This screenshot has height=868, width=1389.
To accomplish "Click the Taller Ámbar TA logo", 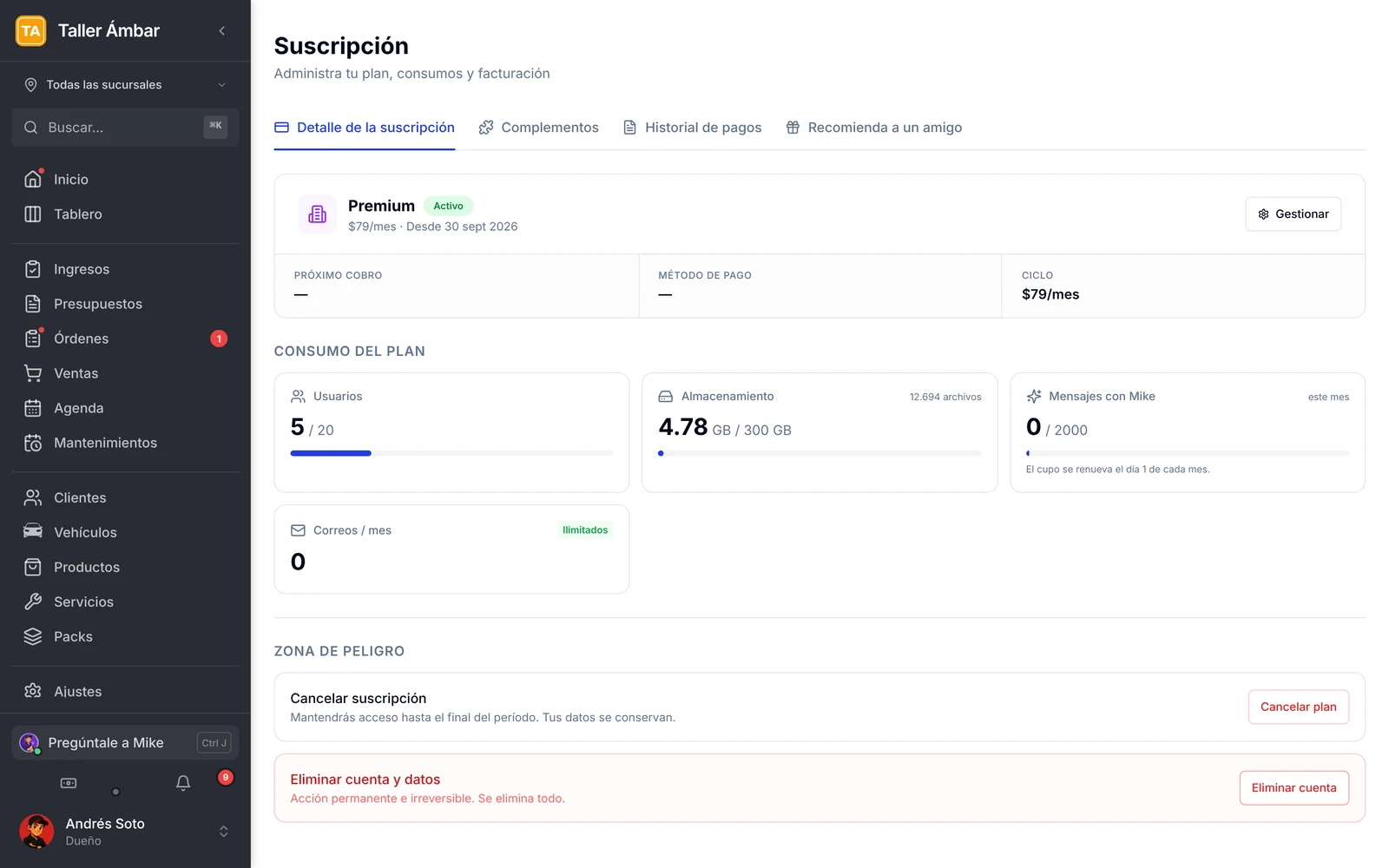I will point(31,31).
